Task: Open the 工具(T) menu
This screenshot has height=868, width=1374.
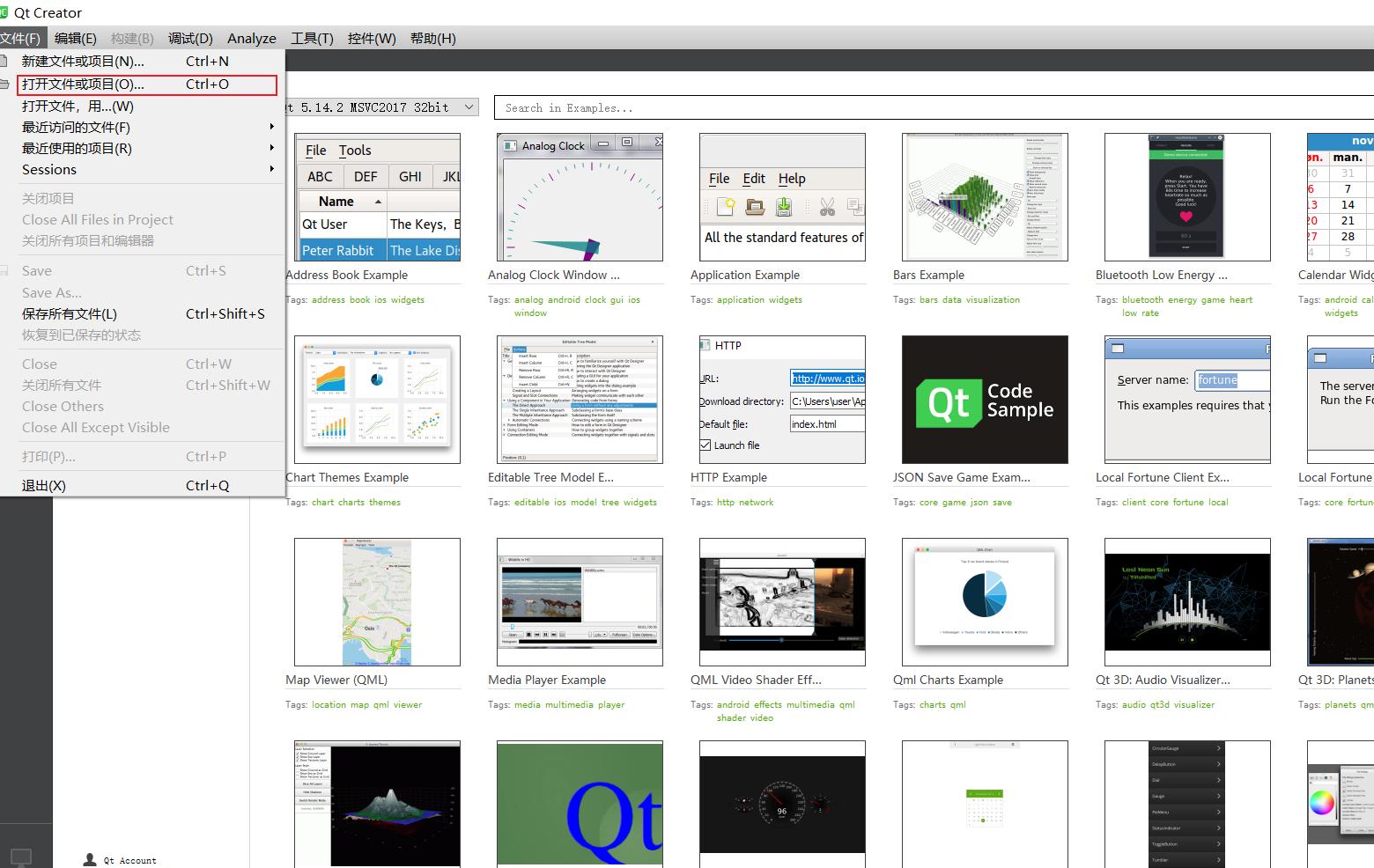Action: coord(312,38)
